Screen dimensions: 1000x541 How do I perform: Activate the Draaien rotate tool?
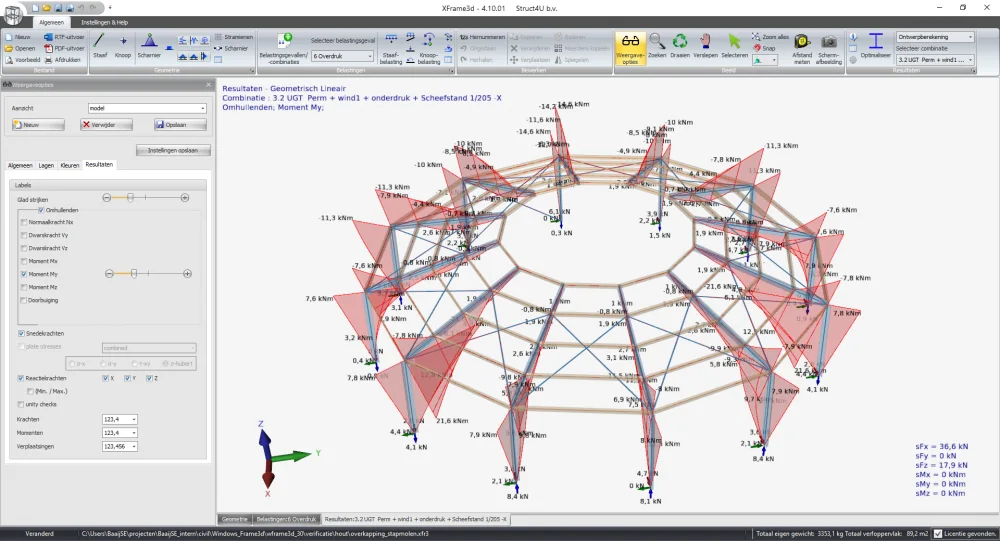(680, 47)
